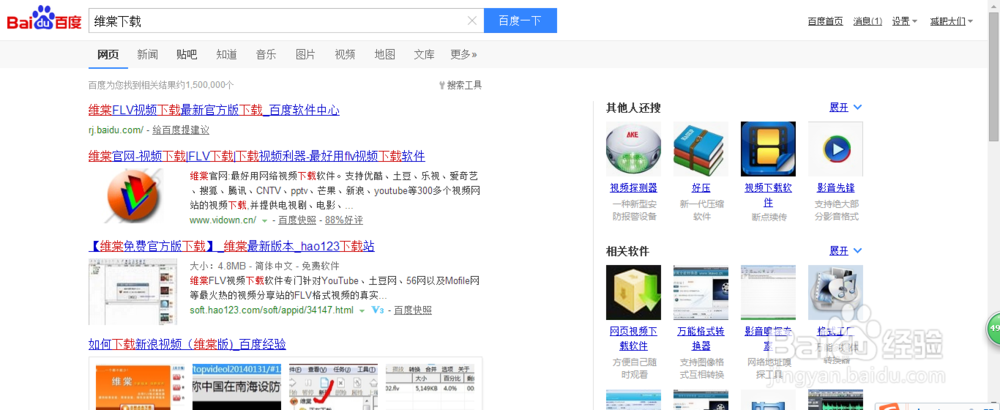Click the www.vidown.cn/ URL text

pos(223,220)
